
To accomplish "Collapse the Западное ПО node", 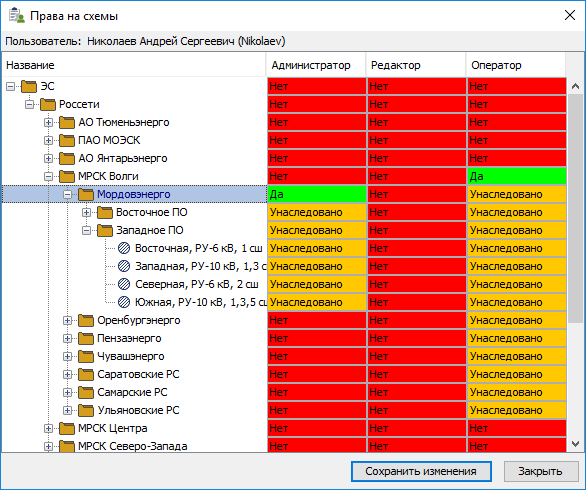I will (87, 231).
